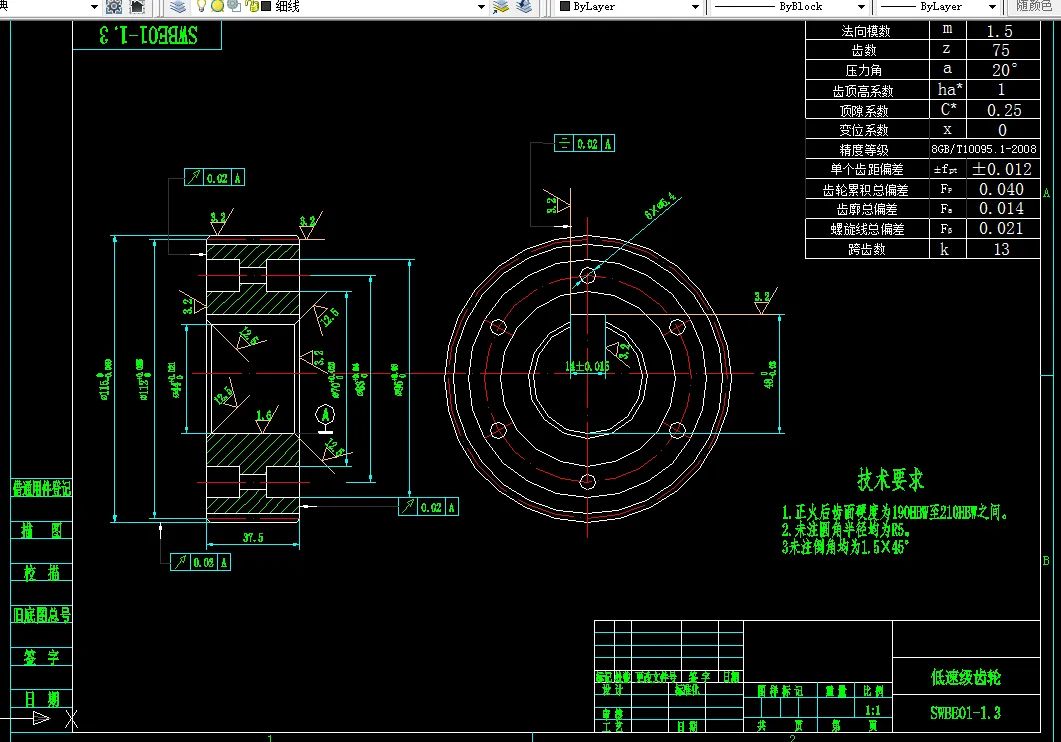Image resolution: width=1061 pixels, height=742 pixels.
Task: Select the 齿顶高系数 table cell
Action: tap(867, 90)
